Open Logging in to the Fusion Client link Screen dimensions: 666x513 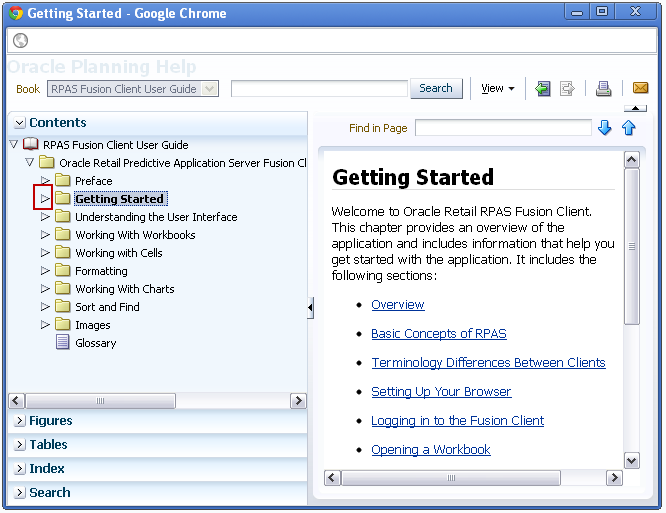coord(457,421)
